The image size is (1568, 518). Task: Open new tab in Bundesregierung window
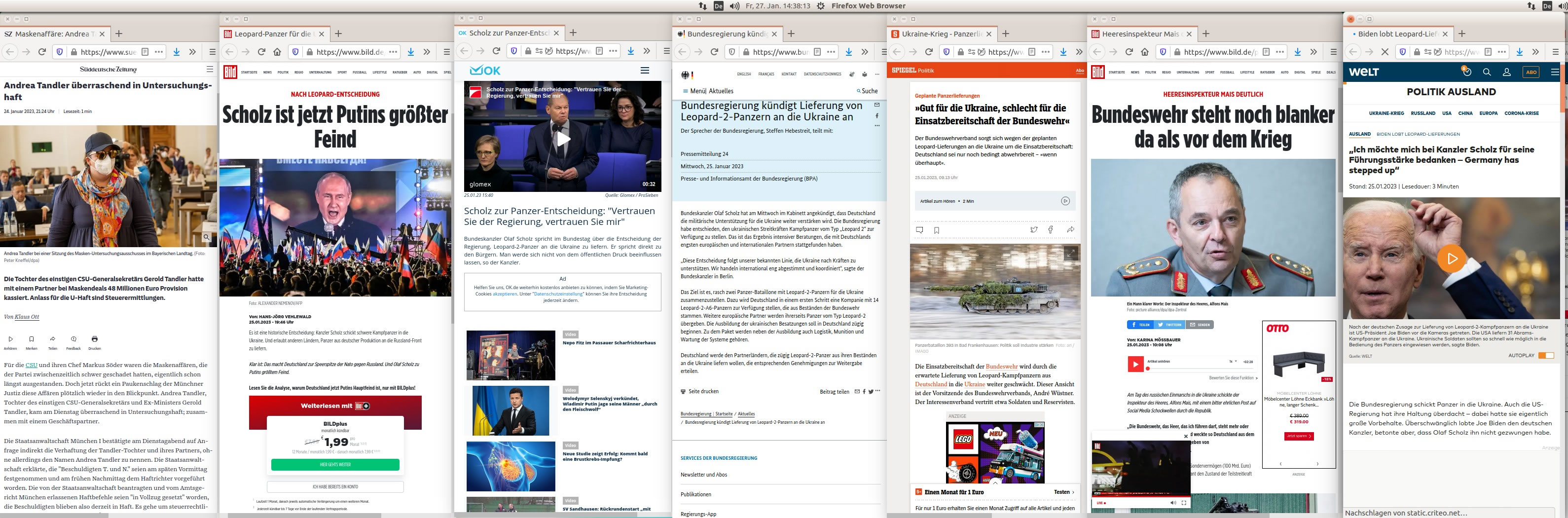pos(791,34)
